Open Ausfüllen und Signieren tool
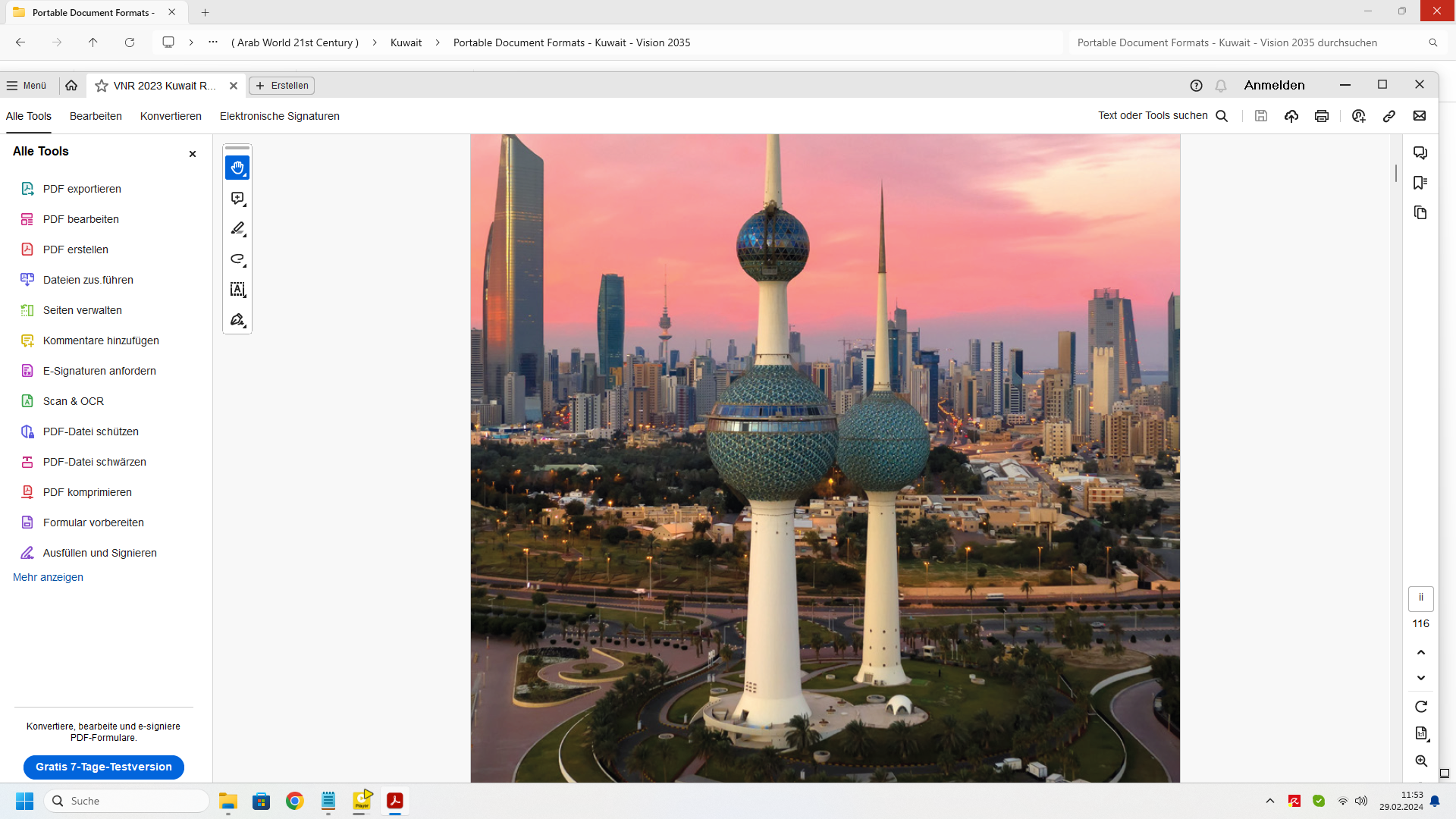Screen dimensions: 1456x819 100,553
